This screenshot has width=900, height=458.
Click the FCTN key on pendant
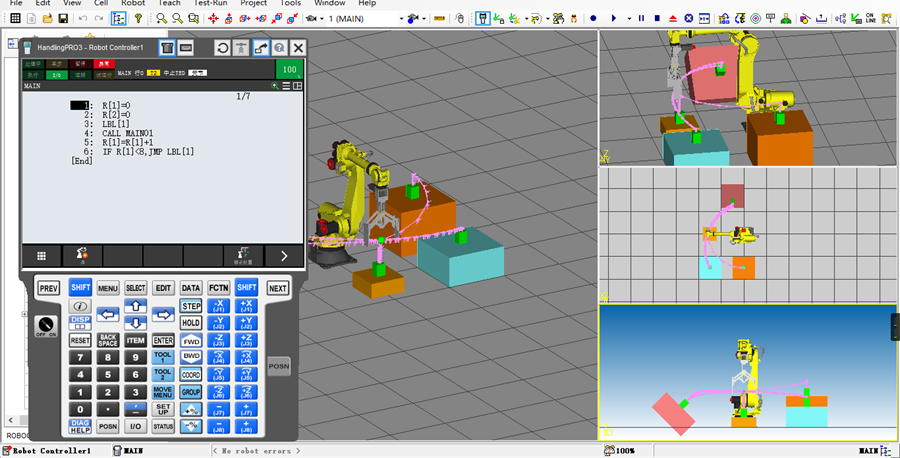pyautogui.click(x=219, y=288)
